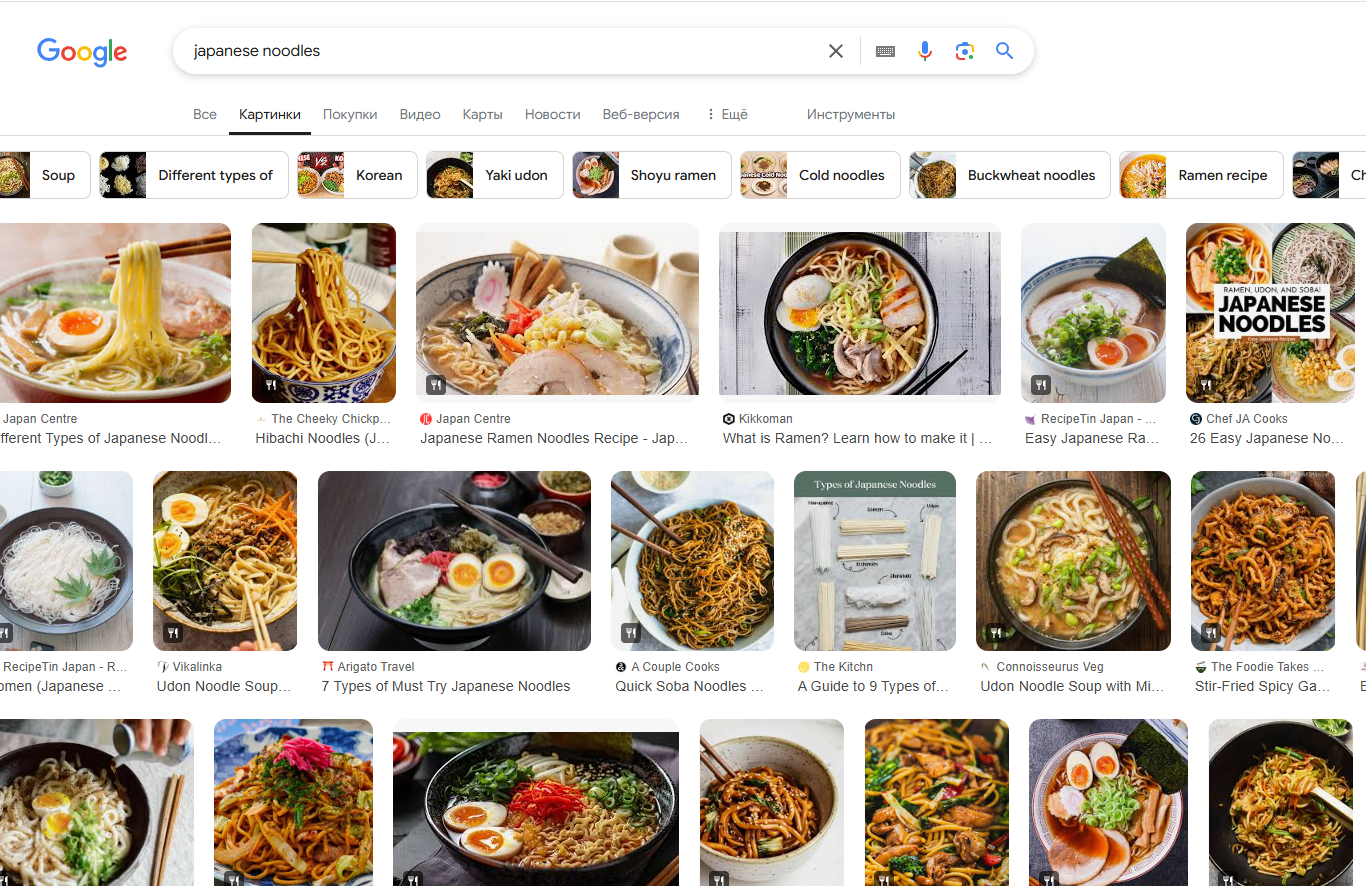Click Kikkoman source favicon under ramen image
This screenshot has height=886, width=1366.
tap(729, 419)
